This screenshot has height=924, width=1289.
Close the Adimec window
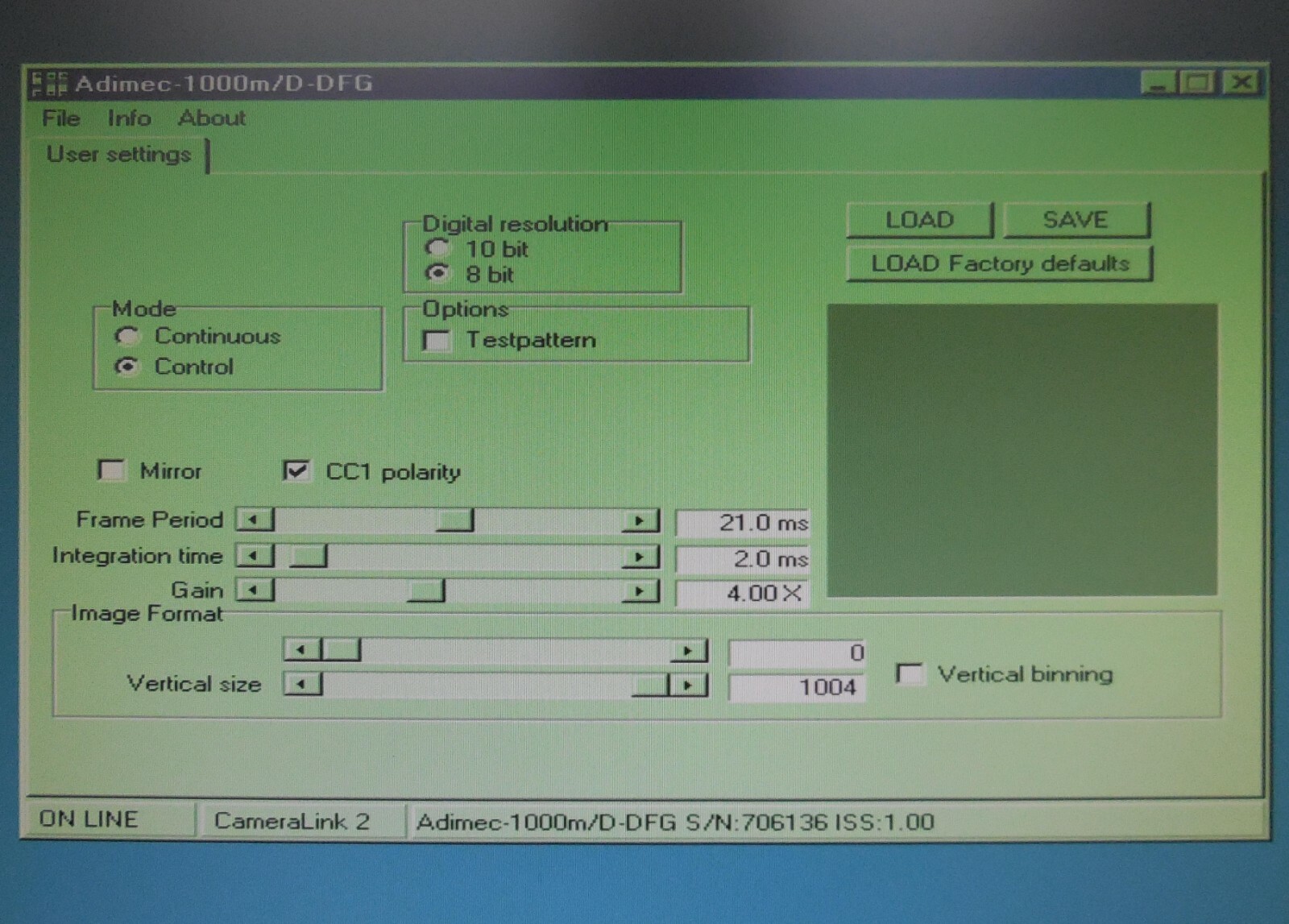coord(1241,82)
